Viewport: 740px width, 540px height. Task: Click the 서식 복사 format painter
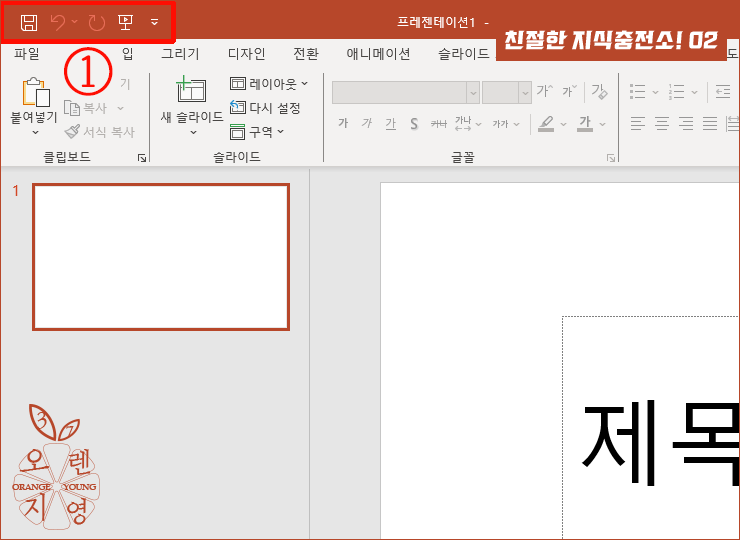100,131
